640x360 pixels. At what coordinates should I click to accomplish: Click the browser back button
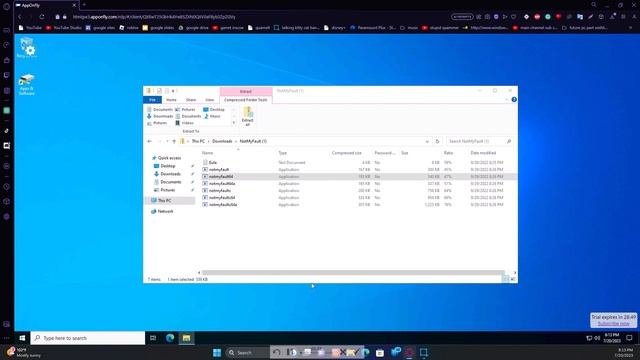20,17
